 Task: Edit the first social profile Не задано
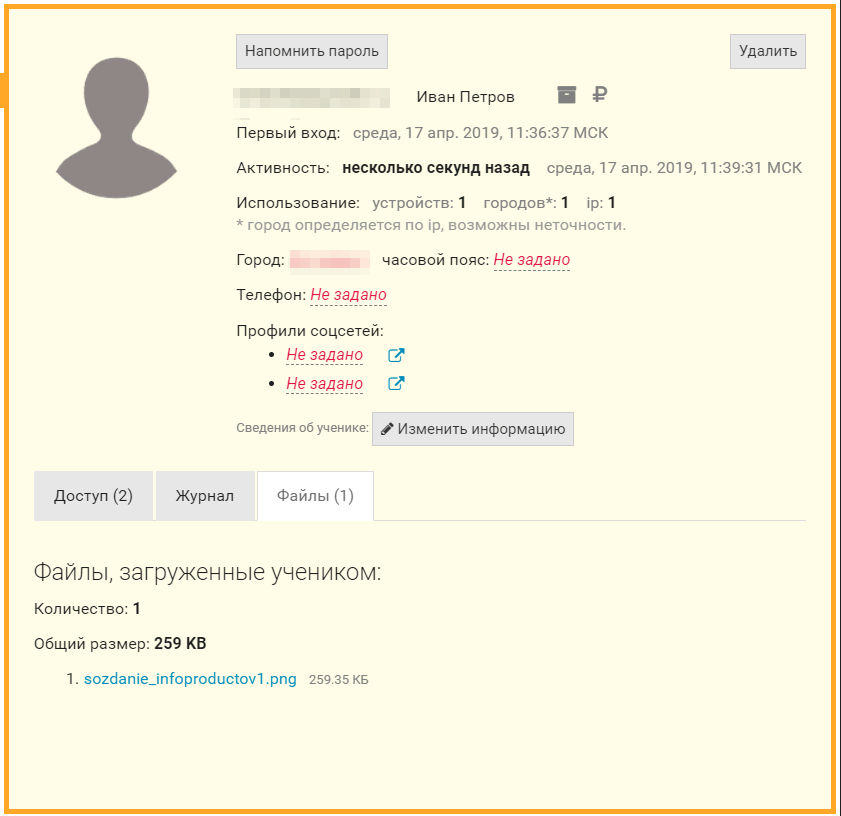tap(324, 355)
